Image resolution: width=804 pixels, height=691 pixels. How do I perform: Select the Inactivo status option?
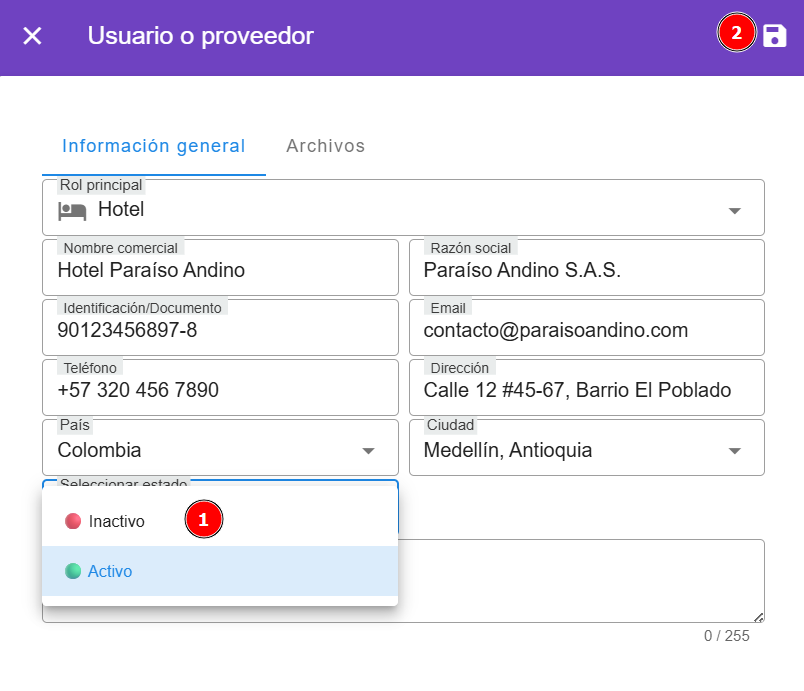click(116, 521)
